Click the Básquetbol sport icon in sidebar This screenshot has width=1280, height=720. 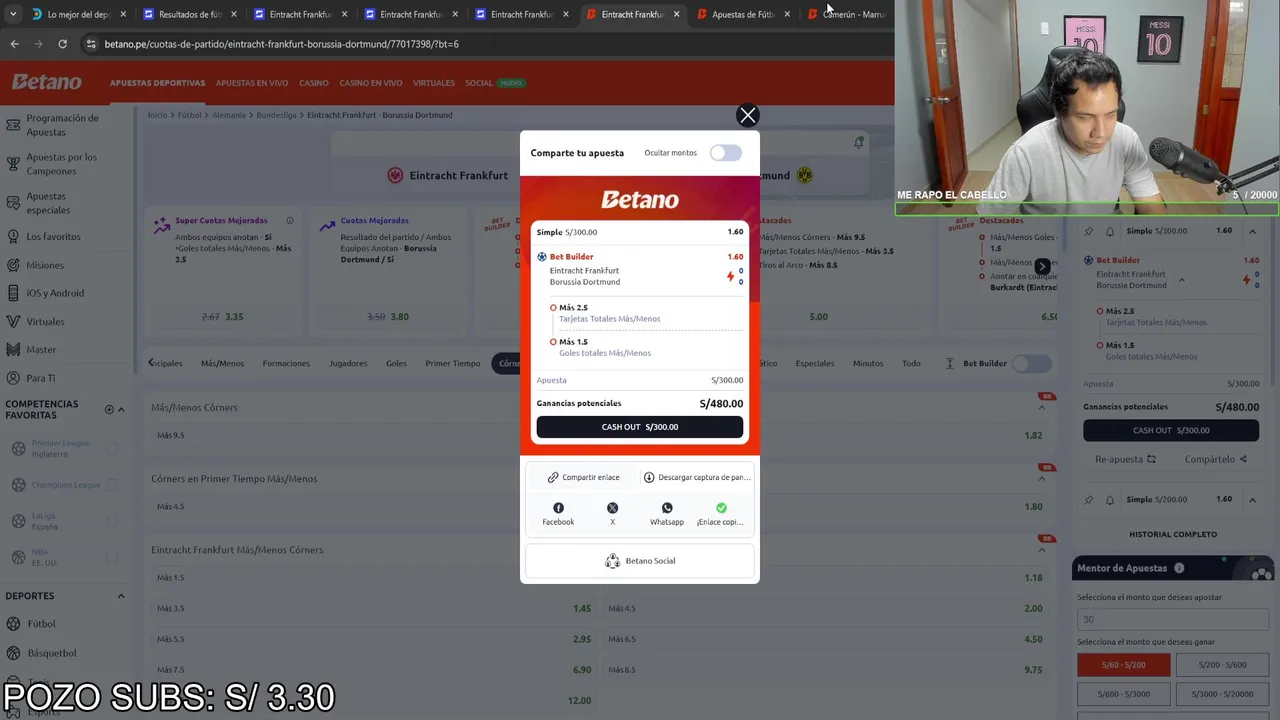(x=13, y=653)
